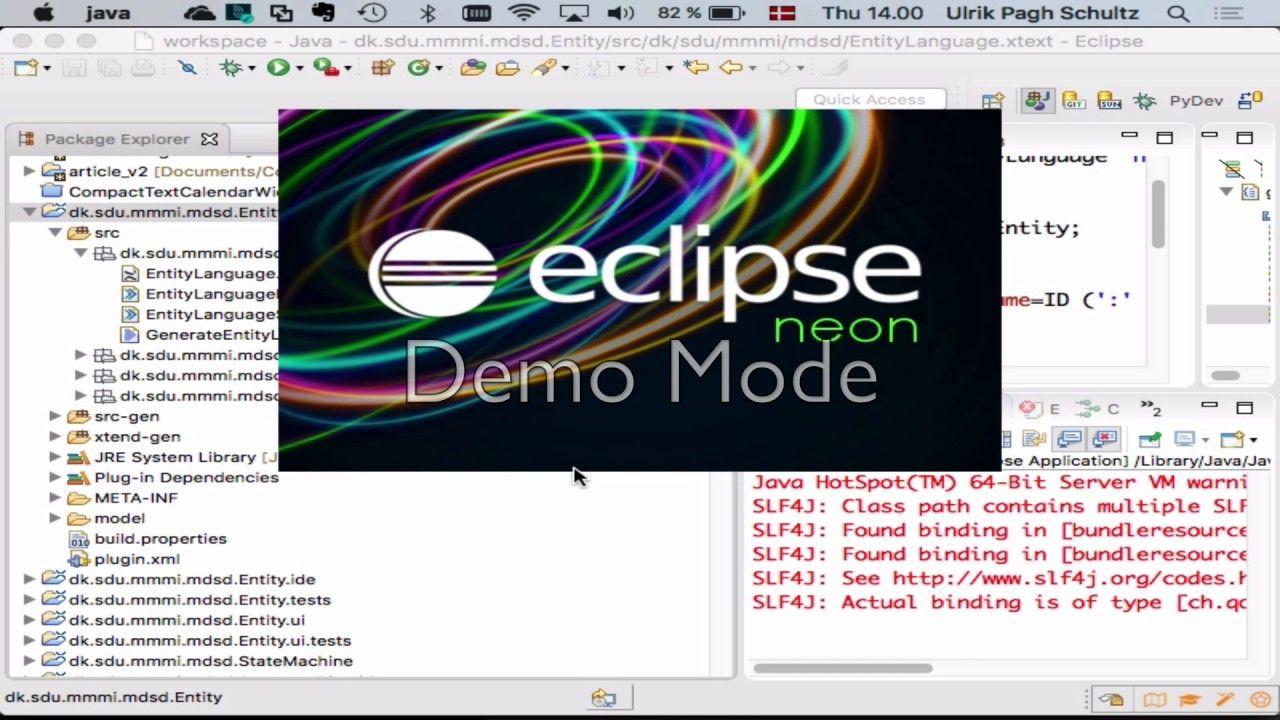The width and height of the screenshot is (1280, 720).
Task: Select the CompactTextCalendarWi... project
Action: 159,192
